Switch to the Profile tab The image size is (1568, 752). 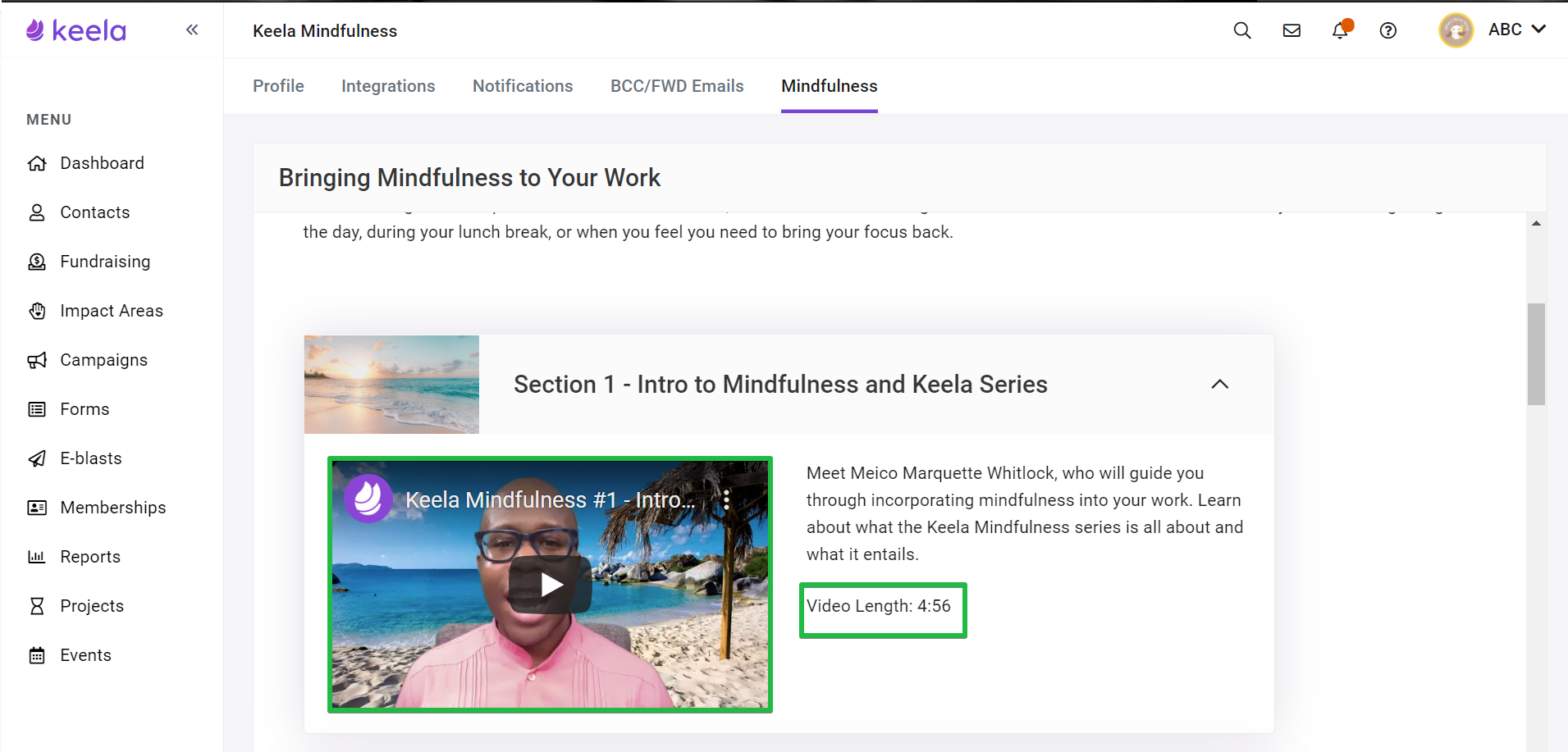tap(278, 86)
